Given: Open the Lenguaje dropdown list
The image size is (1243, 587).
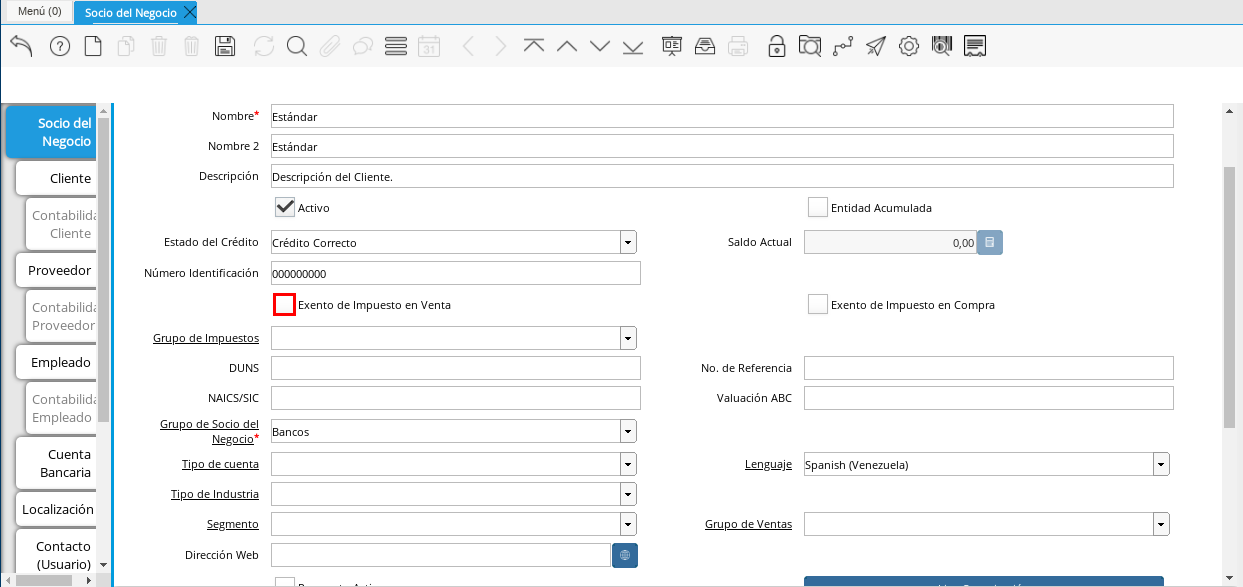Looking at the screenshot, I should click(x=1160, y=464).
